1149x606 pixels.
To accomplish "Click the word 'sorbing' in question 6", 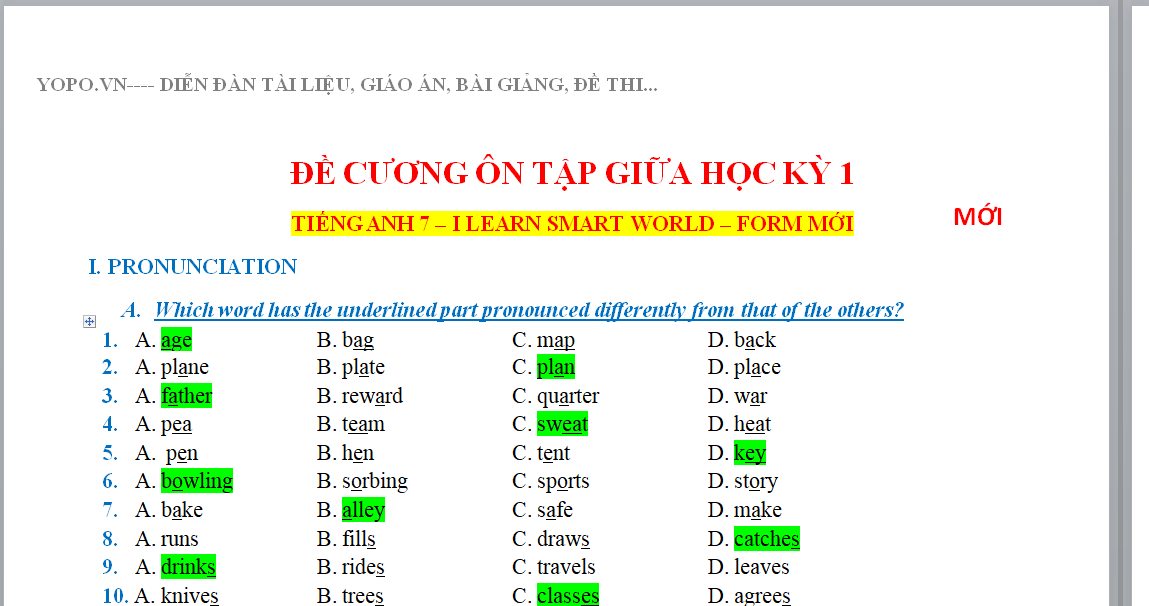I will pos(375,481).
